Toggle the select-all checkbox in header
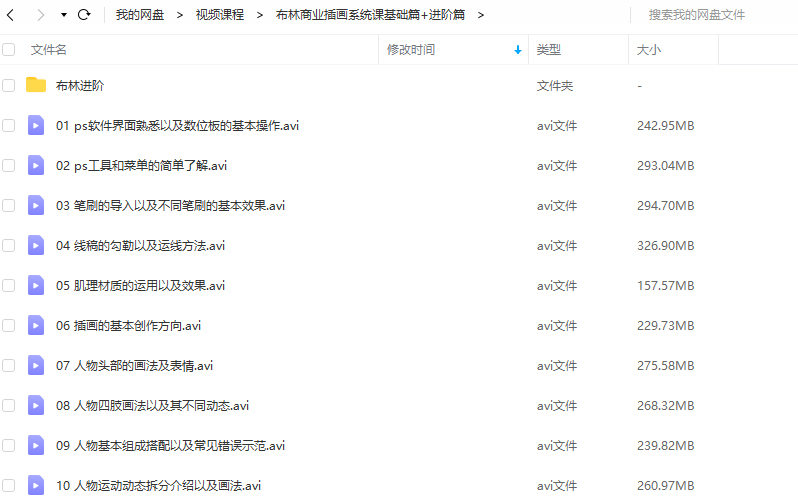This screenshot has width=798, height=502. (9, 49)
